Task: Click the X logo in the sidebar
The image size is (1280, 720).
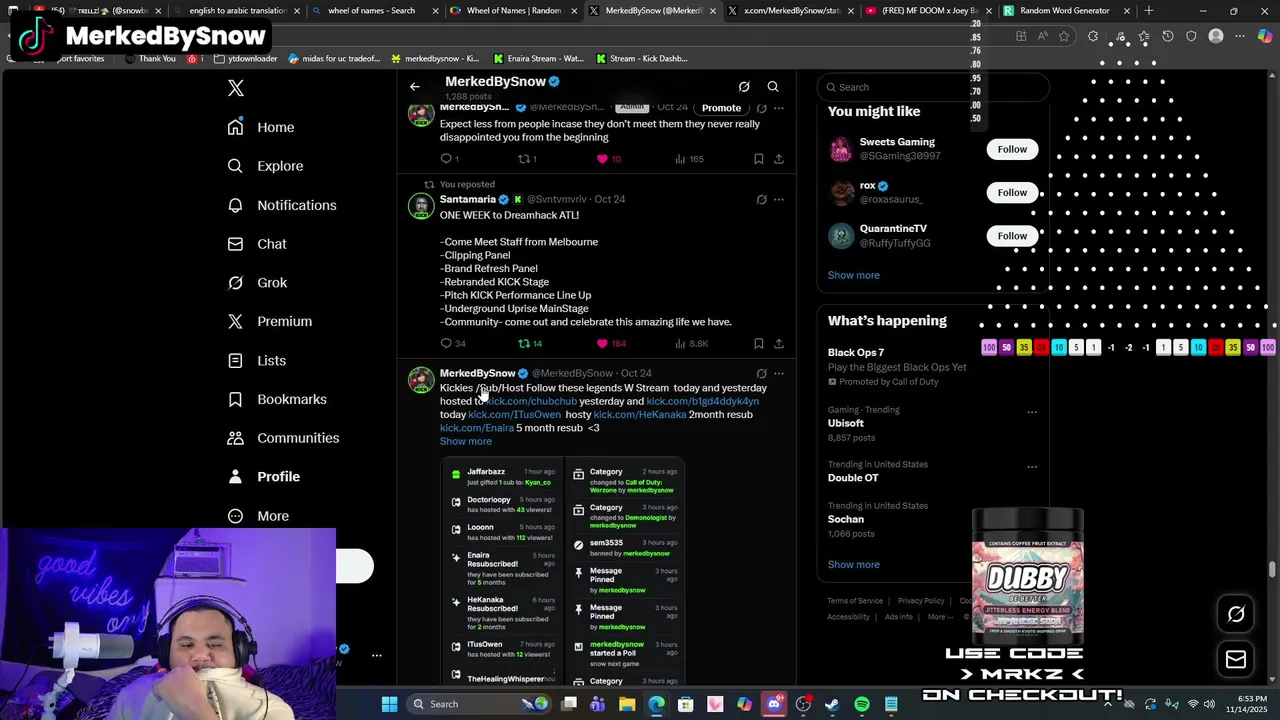Action: (x=236, y=88)
